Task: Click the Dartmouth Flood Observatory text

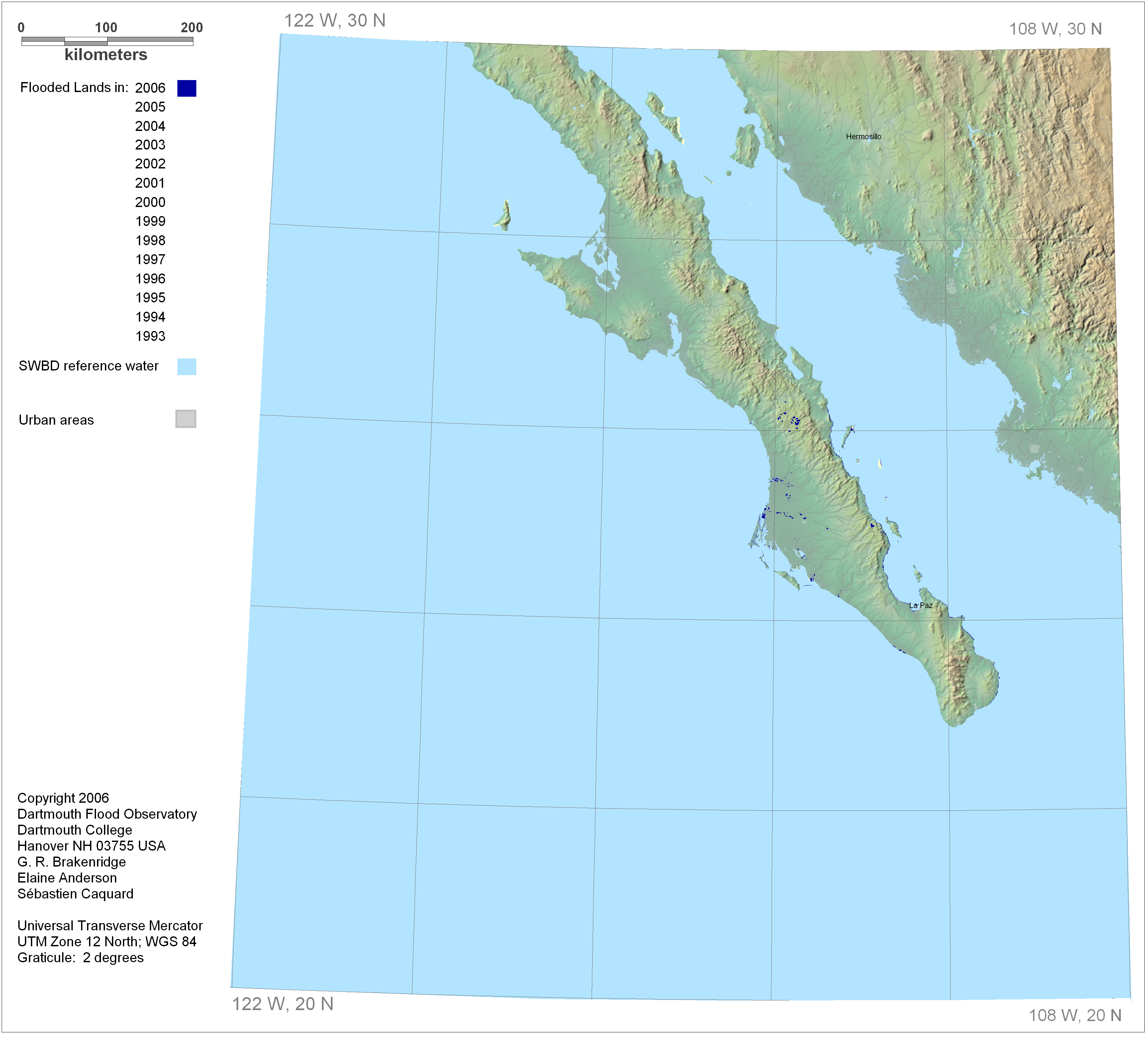Action: click(x=107, y=814)
